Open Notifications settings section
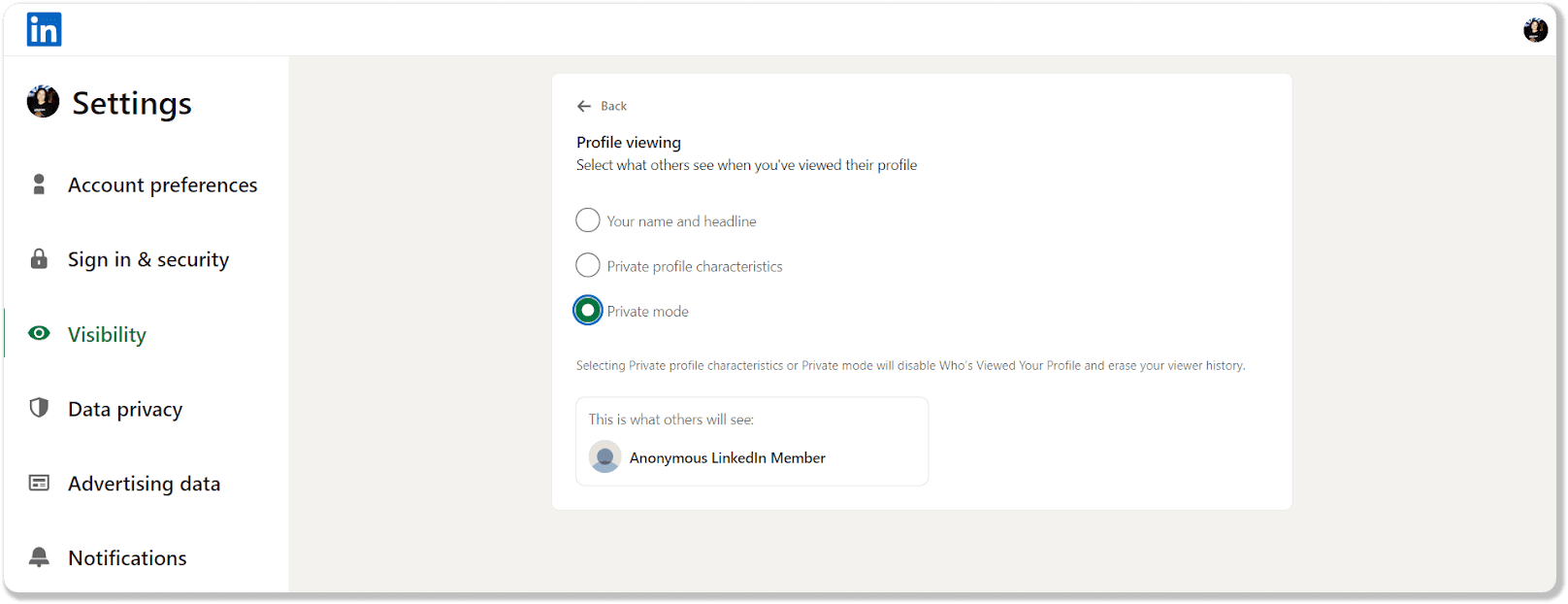The width and height of the screenshot is (1568, 604). [x=127, y=558]
